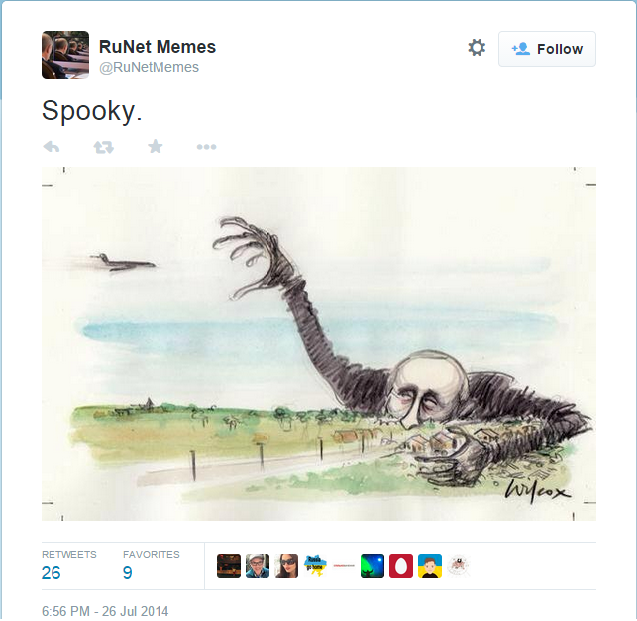Open the gear settings dropdown
The image size is (637, 621).
pyautogui.click(x=477, y=48)
